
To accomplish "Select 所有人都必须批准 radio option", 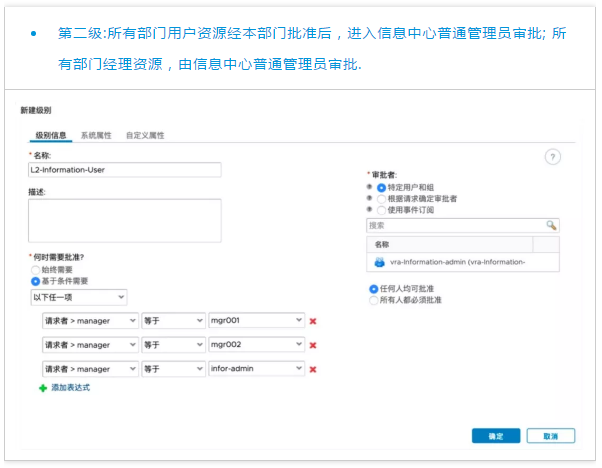I will 375,299.
